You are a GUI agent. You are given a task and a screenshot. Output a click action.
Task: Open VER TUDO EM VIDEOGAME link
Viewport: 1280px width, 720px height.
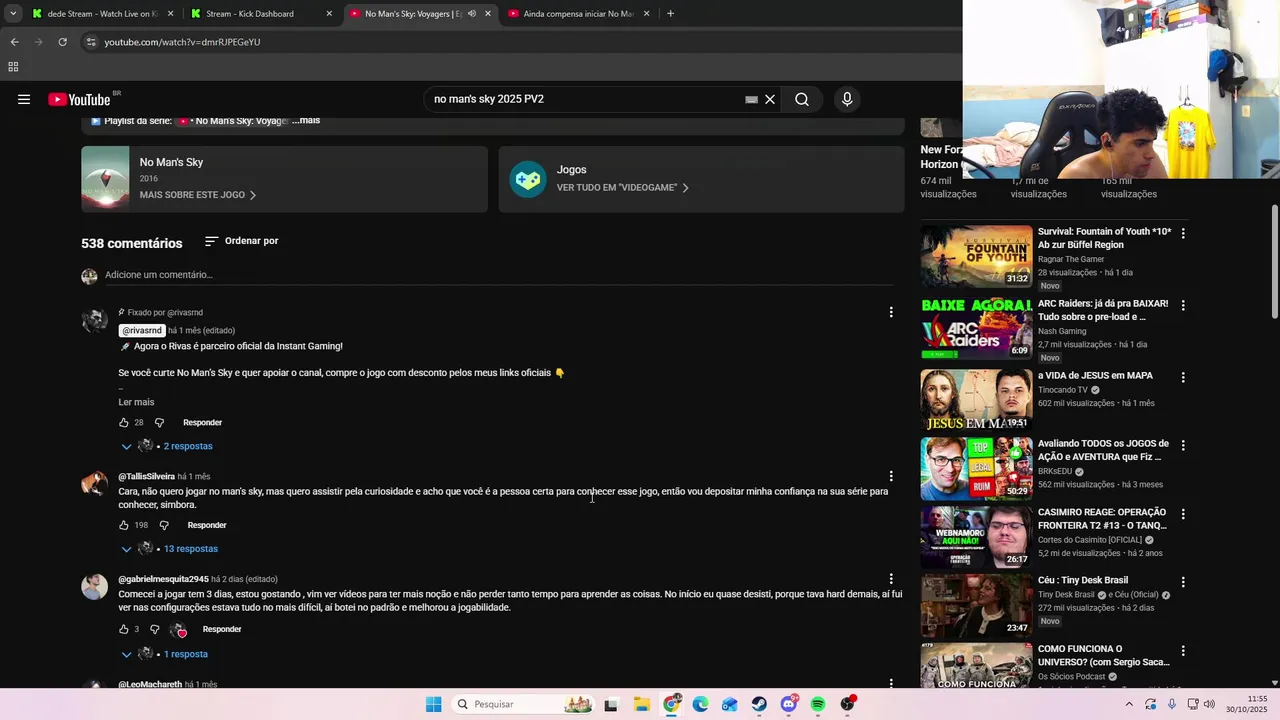[x=623, y=188]
